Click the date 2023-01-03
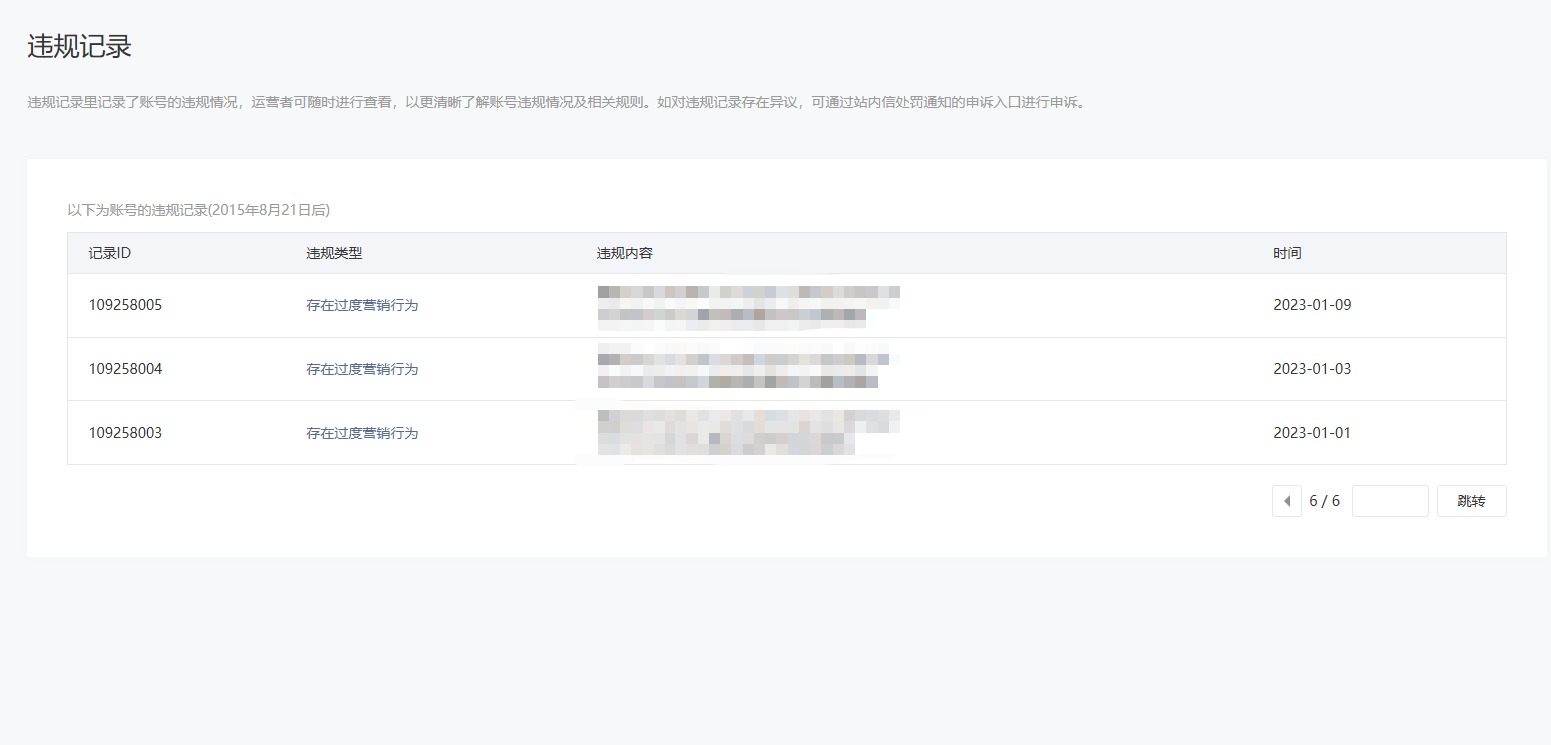Screen dimensions: 1551x745 click(x=1311, y=369)
